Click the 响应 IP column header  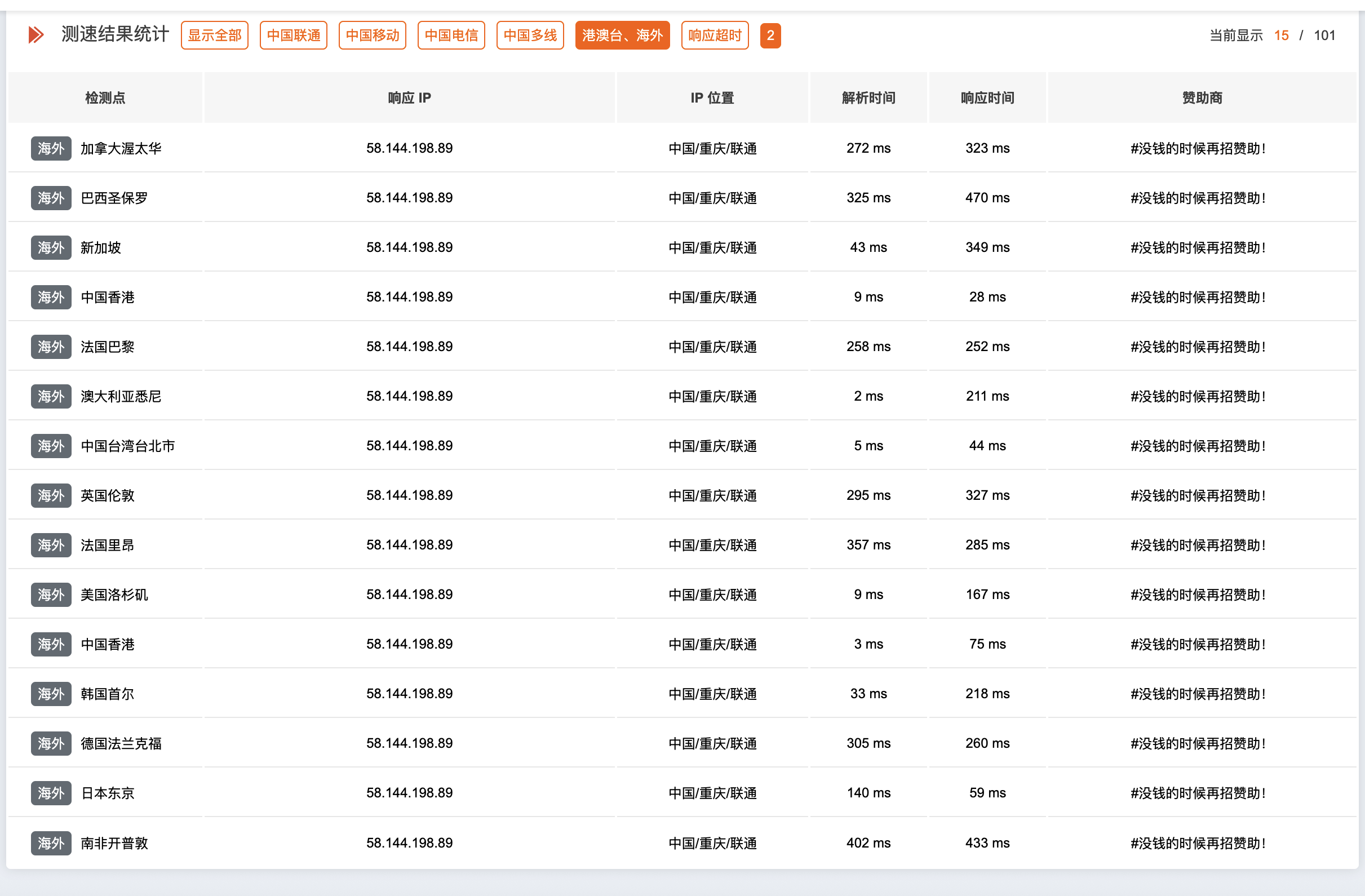click(x=410, y=97)
